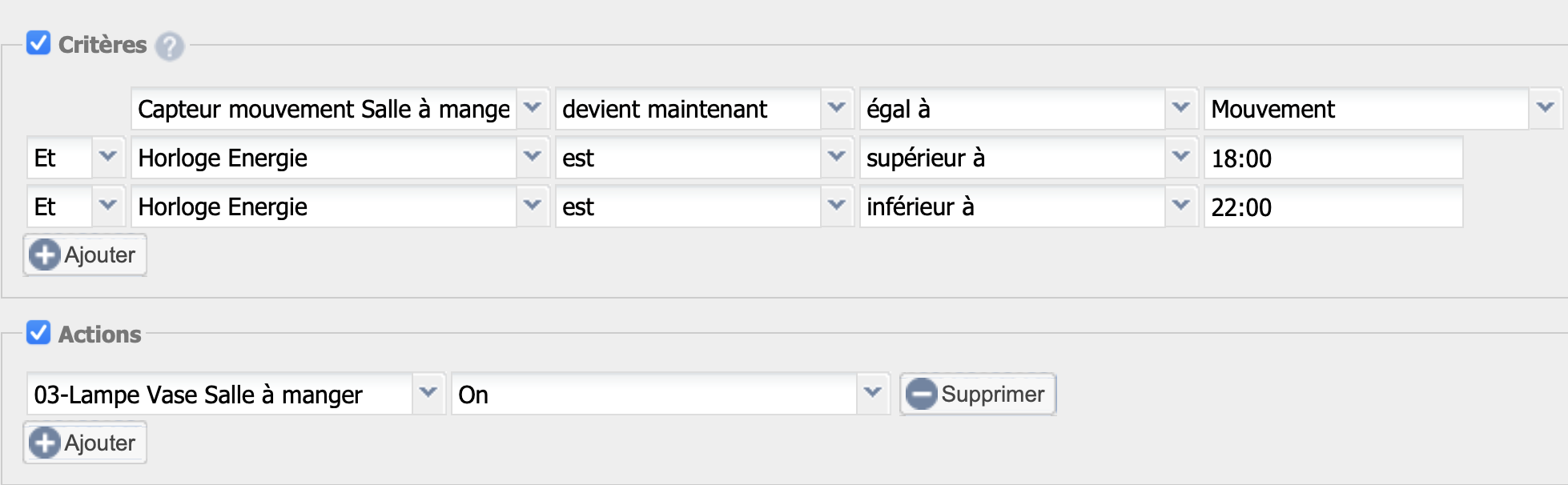Uncheck the Critères checkbox

click(38, 42)
